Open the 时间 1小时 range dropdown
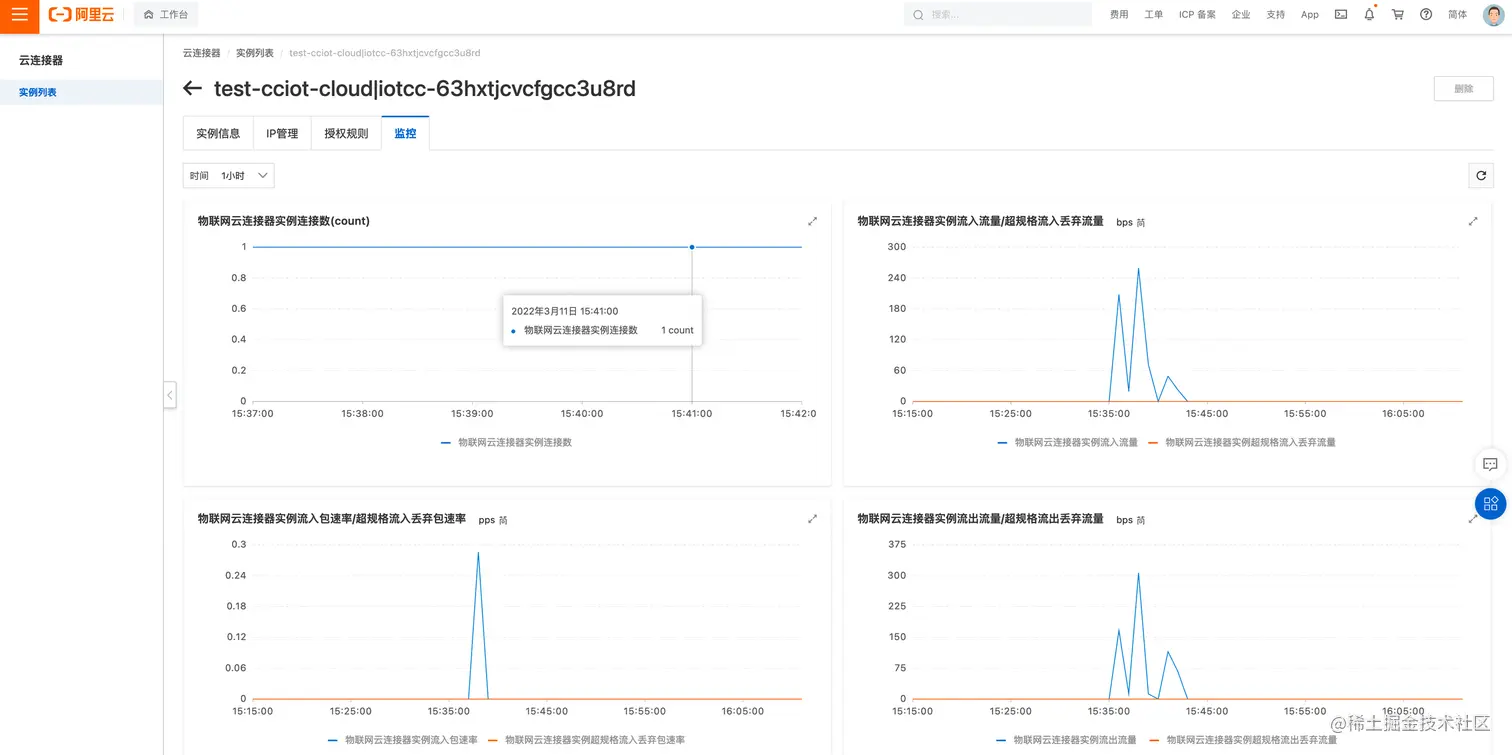 point(228,176)
